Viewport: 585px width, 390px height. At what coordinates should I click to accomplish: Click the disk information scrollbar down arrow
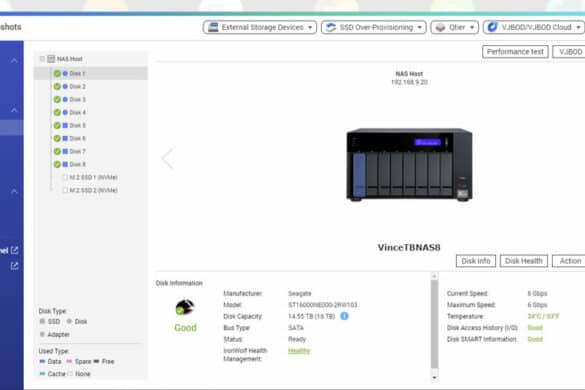434,378
